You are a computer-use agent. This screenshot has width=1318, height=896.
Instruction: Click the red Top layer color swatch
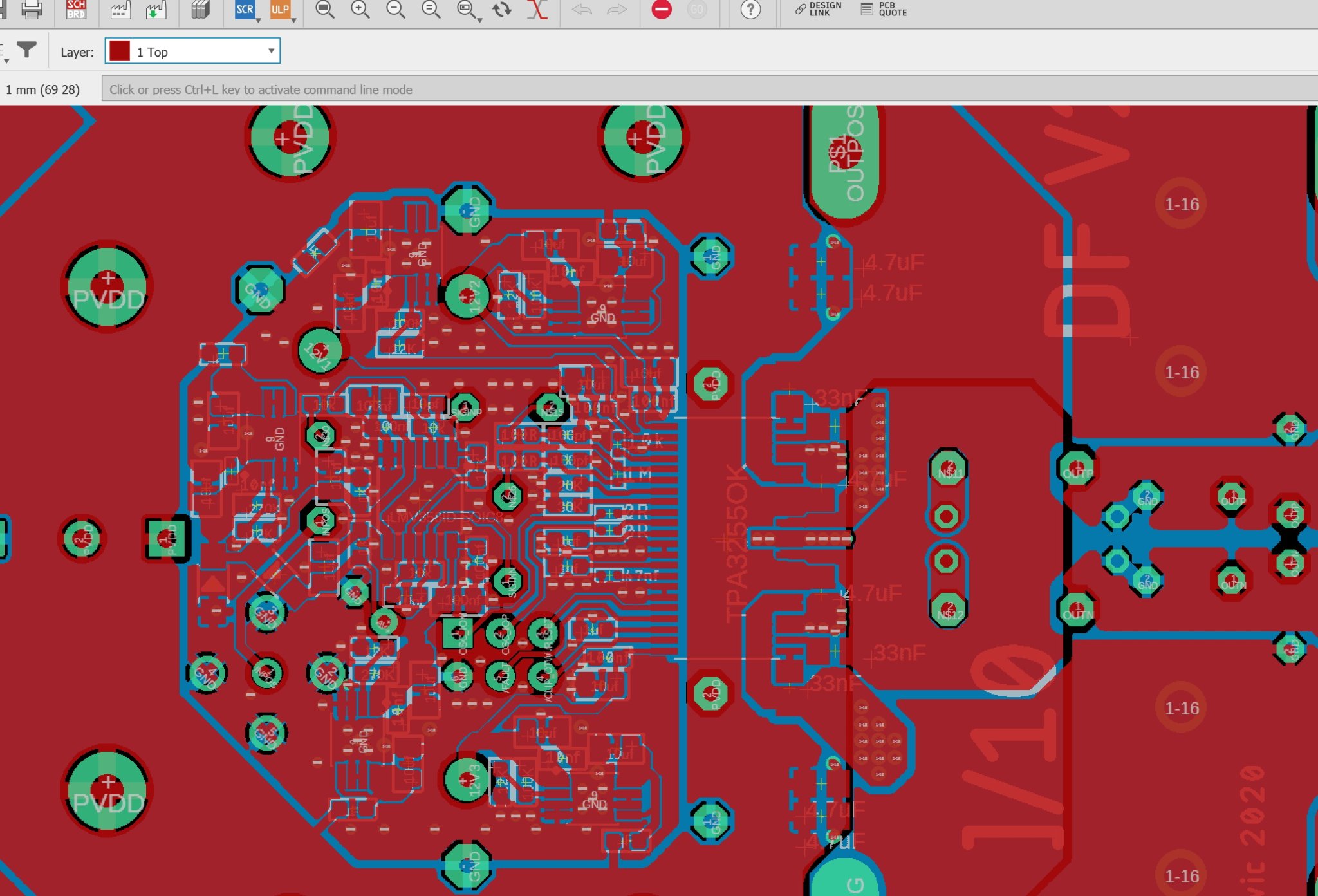tap(120, 51)
